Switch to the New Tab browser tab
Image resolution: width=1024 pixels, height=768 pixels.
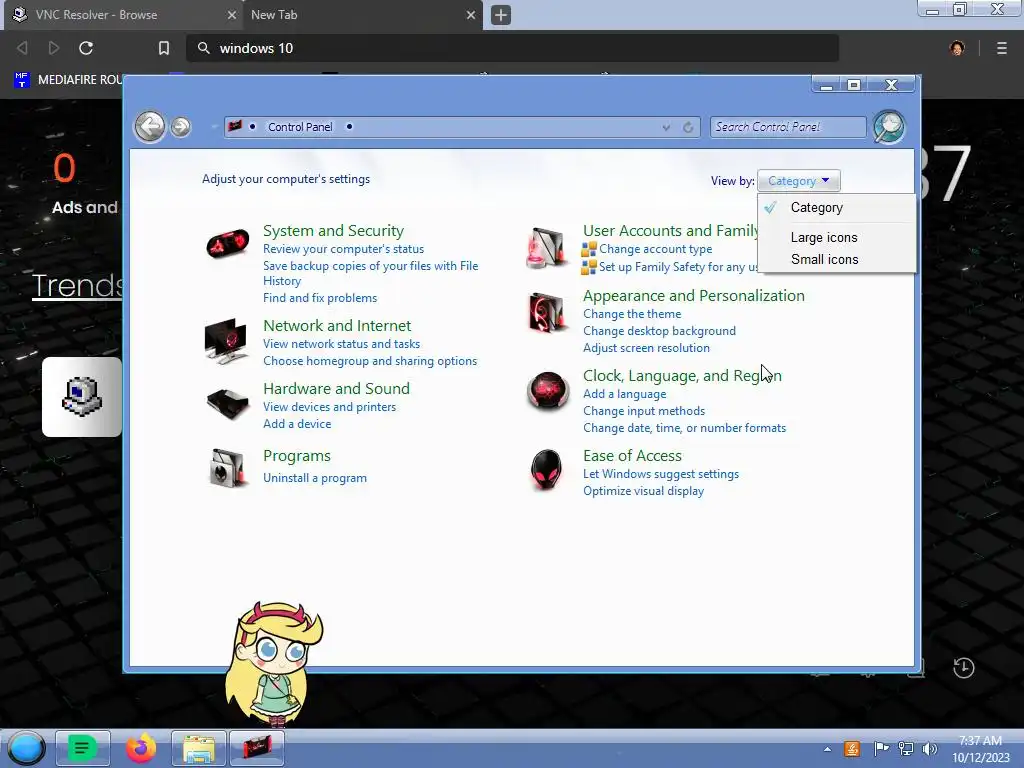(x=363, y=14)
